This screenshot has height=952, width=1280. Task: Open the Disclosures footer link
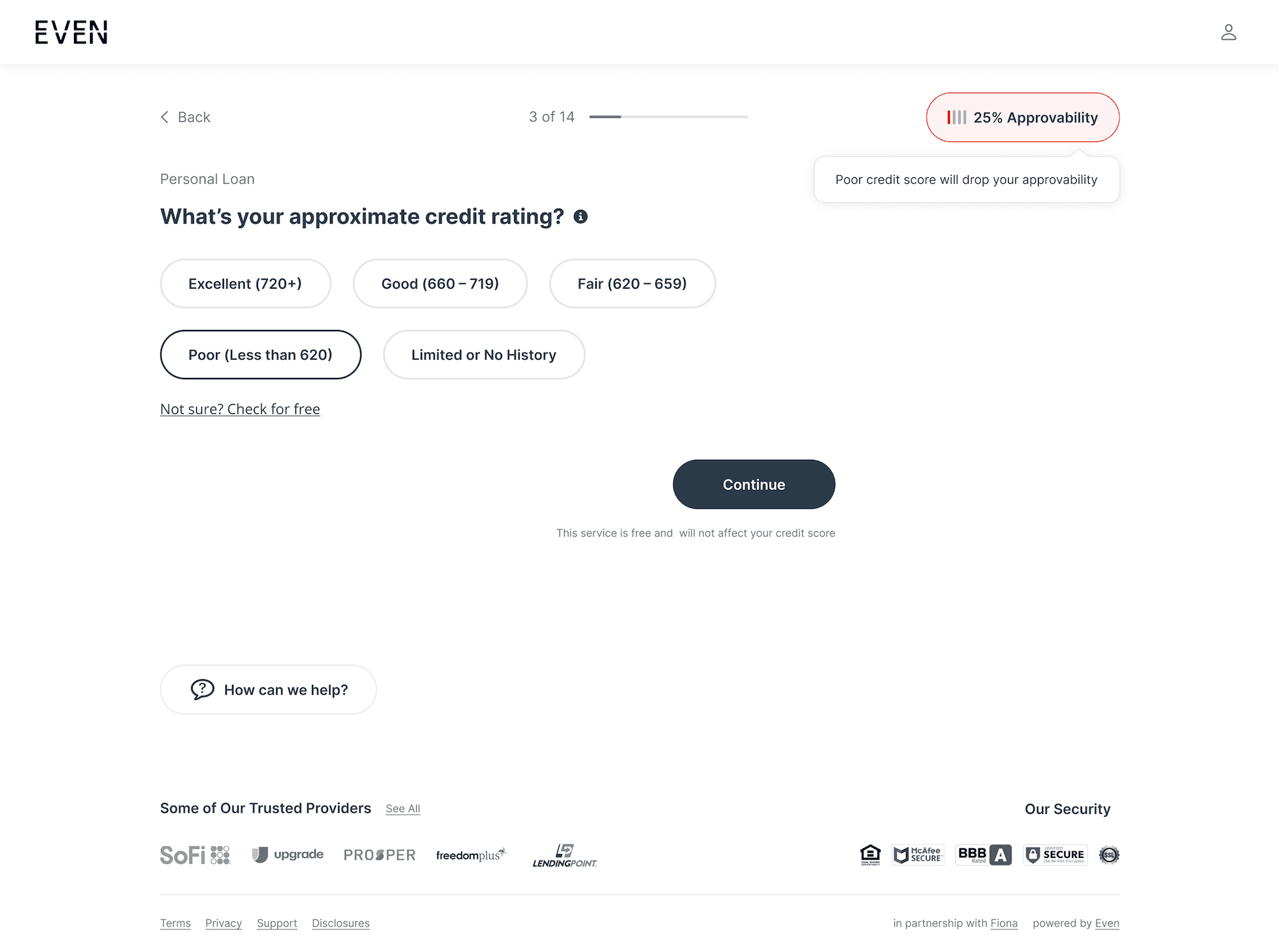pyautogui.click(x=341, y=923)
